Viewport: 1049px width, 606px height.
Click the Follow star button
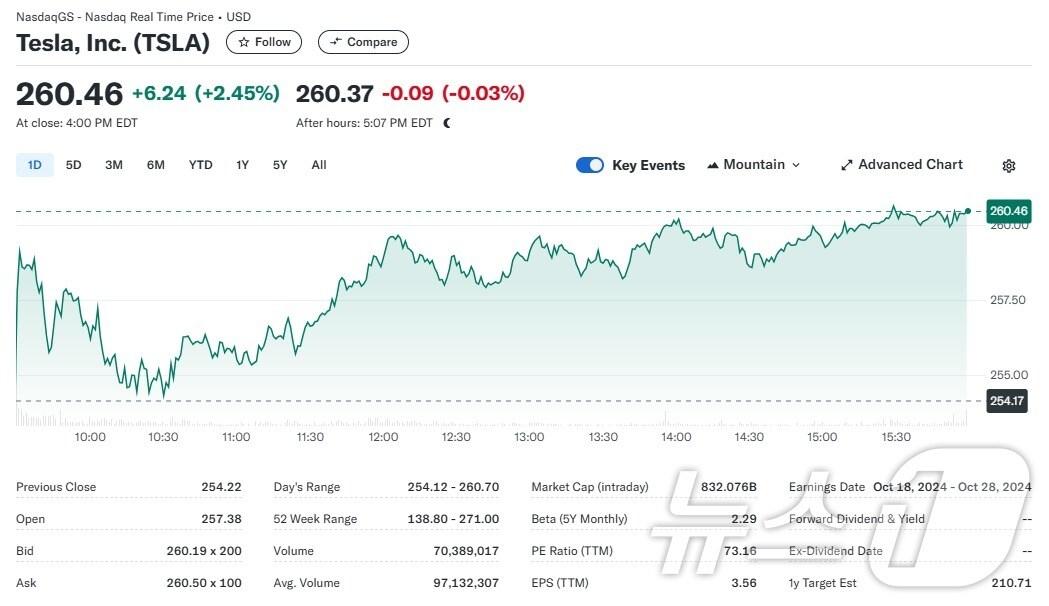pyautogui.click(x=264, y=42)
